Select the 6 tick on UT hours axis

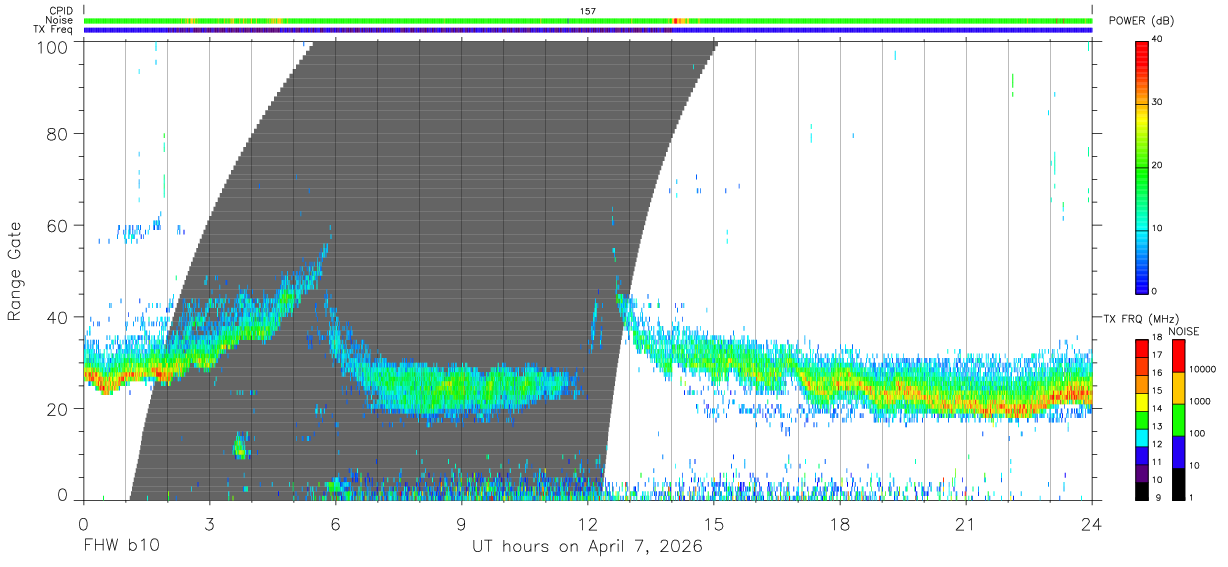[335, 524]
